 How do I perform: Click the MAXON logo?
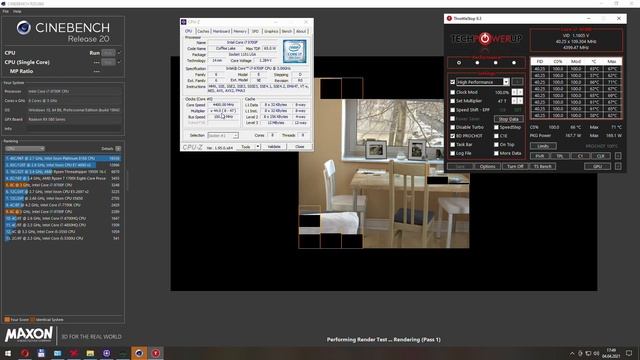[29, 335]
